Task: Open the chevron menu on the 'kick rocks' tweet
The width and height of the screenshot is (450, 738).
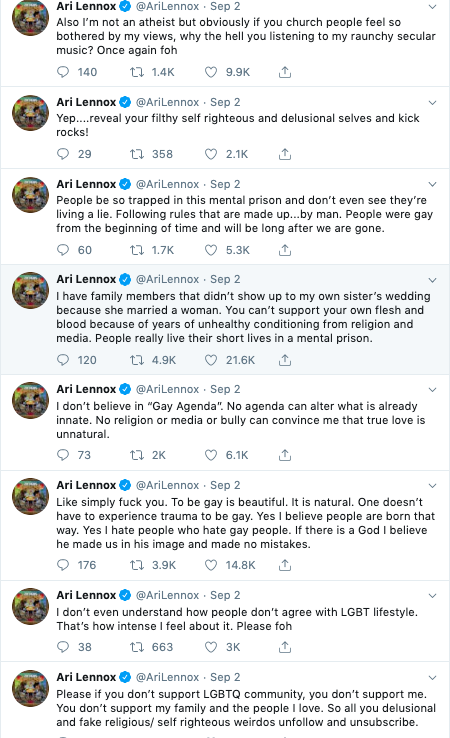Action: pyautogui.click(x=433, y=103)
